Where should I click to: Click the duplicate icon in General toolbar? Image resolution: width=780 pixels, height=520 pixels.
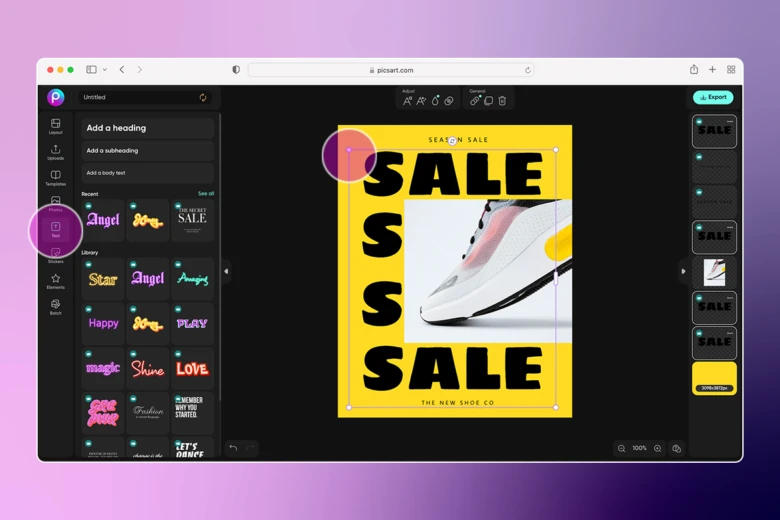(489, 100)
